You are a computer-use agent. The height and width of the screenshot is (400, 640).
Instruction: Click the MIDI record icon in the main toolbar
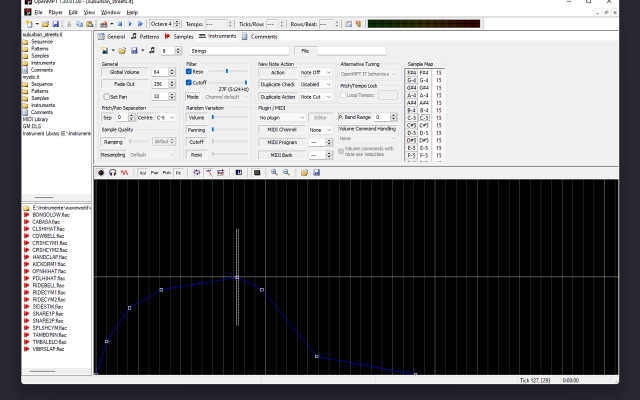pyautogui.click(x=104, y=24)
